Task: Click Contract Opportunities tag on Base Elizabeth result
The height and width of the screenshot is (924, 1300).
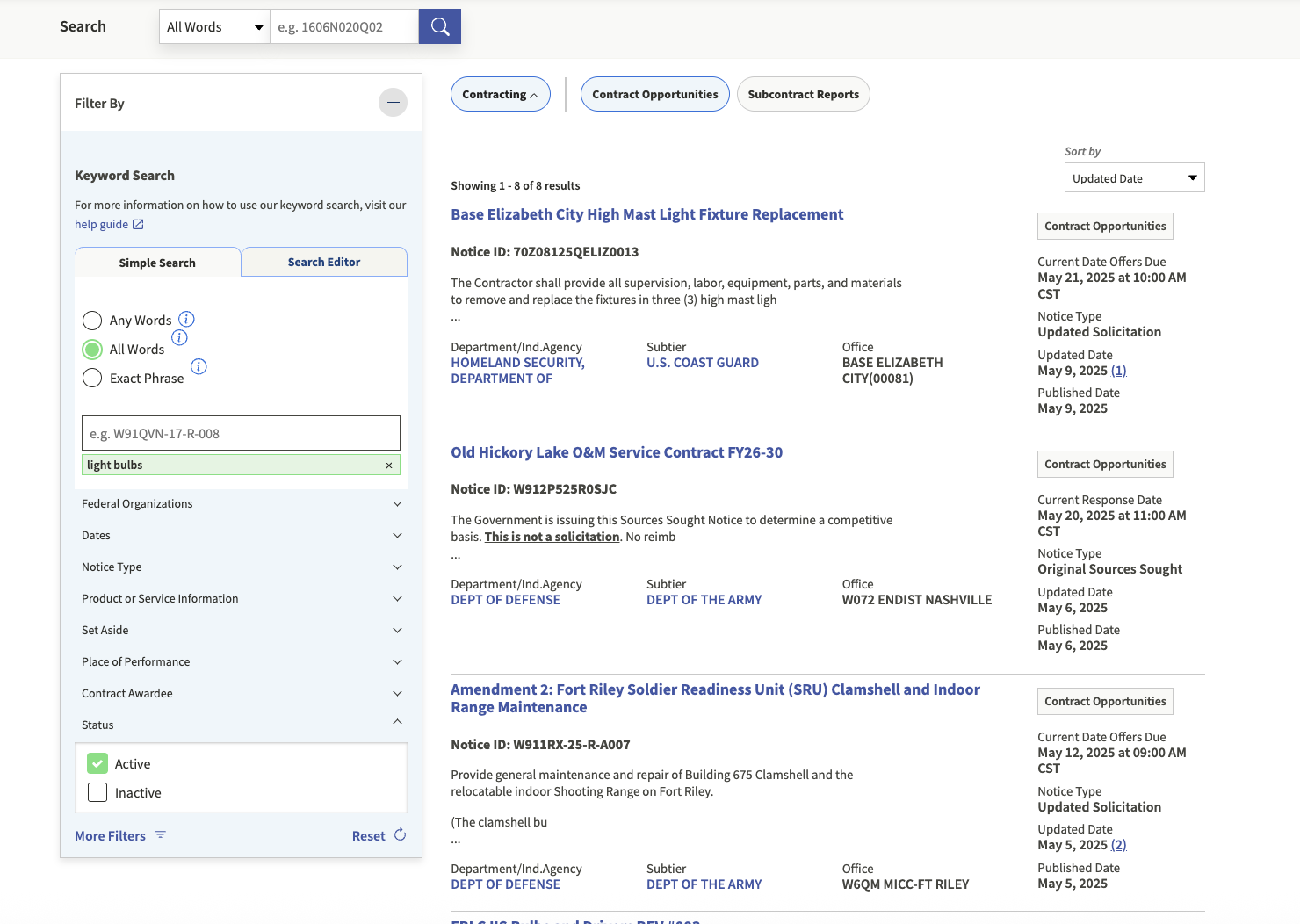Action: 1105,226
